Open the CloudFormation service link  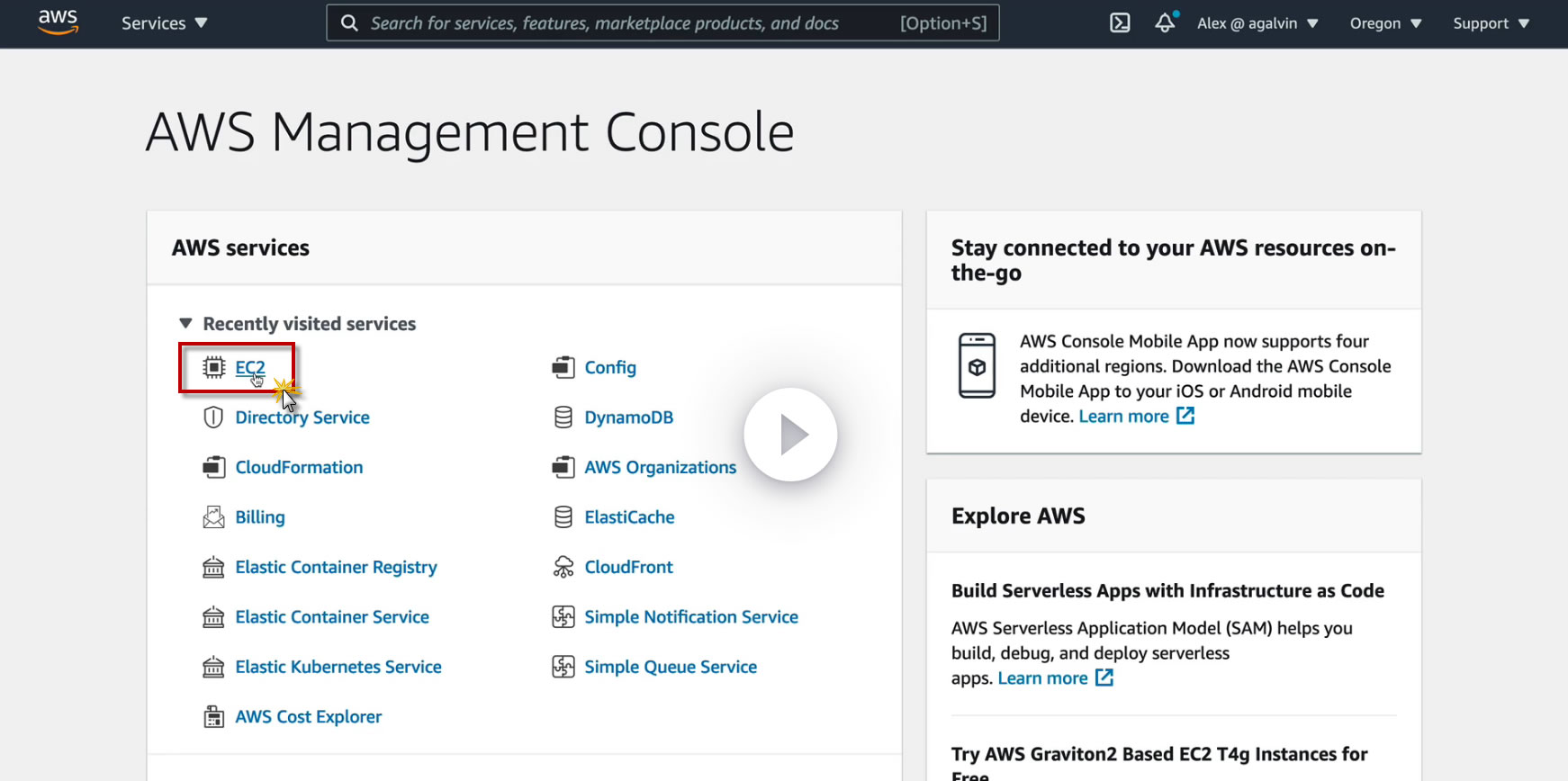tap(299, 468)
